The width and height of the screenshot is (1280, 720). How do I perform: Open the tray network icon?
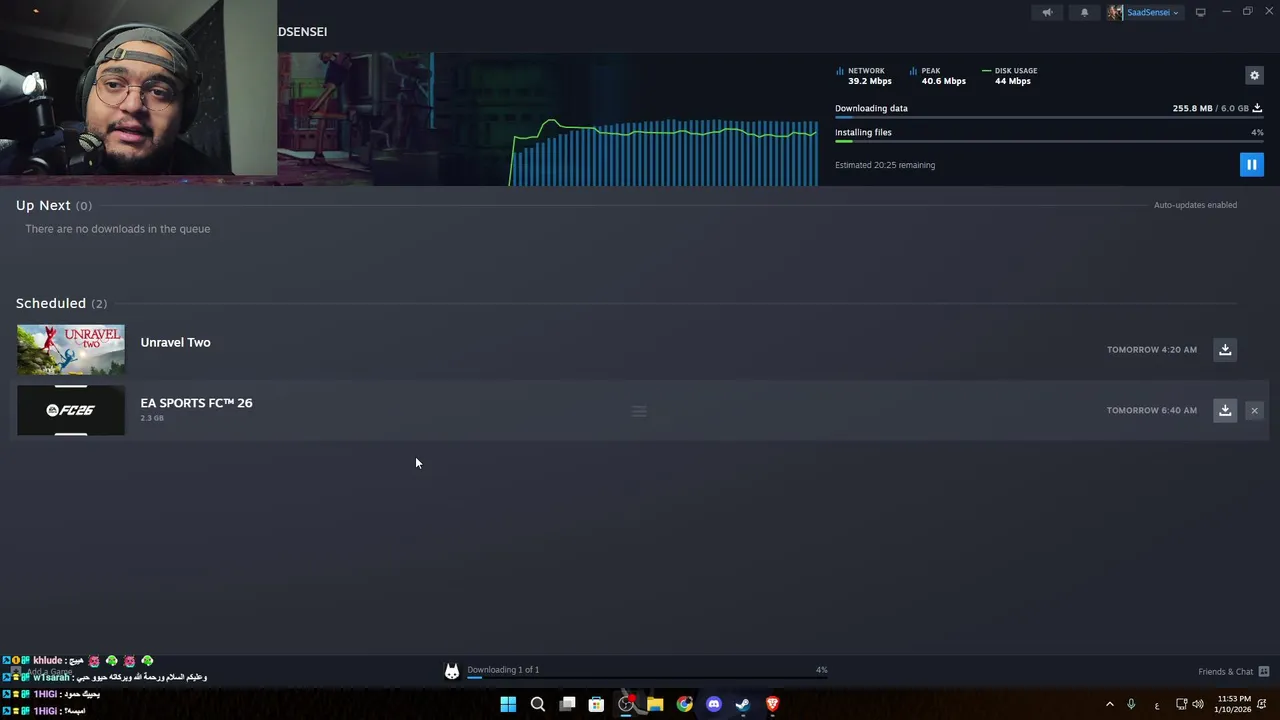pyautogui.click(x=1181, y=704)
